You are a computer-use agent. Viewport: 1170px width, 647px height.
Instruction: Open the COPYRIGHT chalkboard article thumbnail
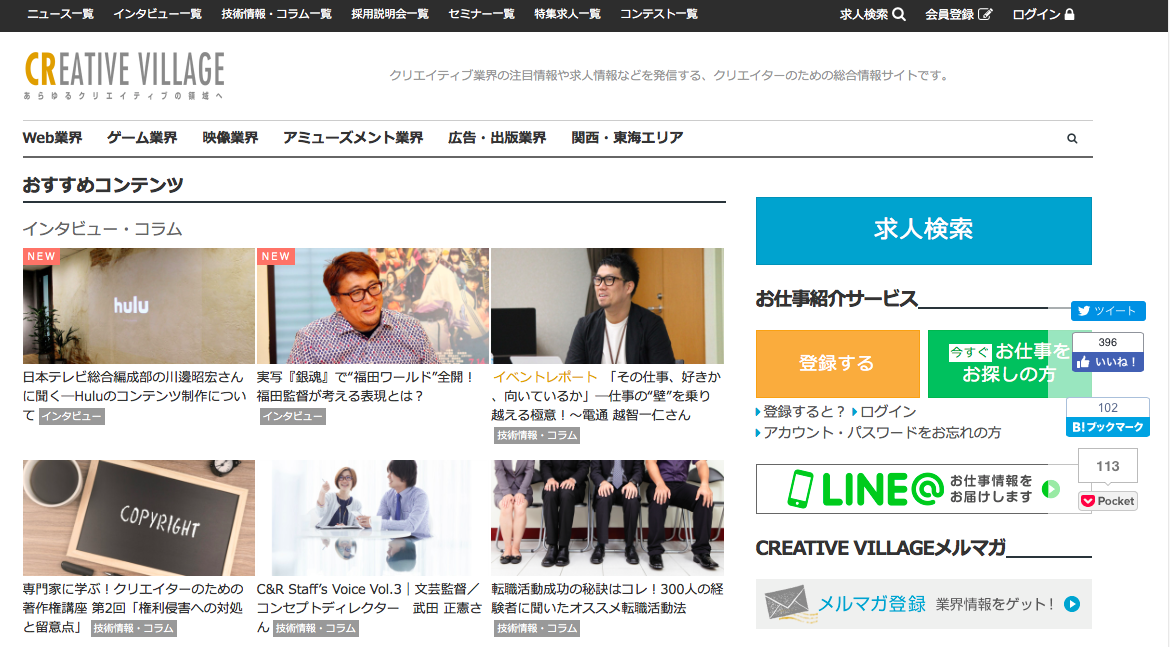[x=138, y=518]
